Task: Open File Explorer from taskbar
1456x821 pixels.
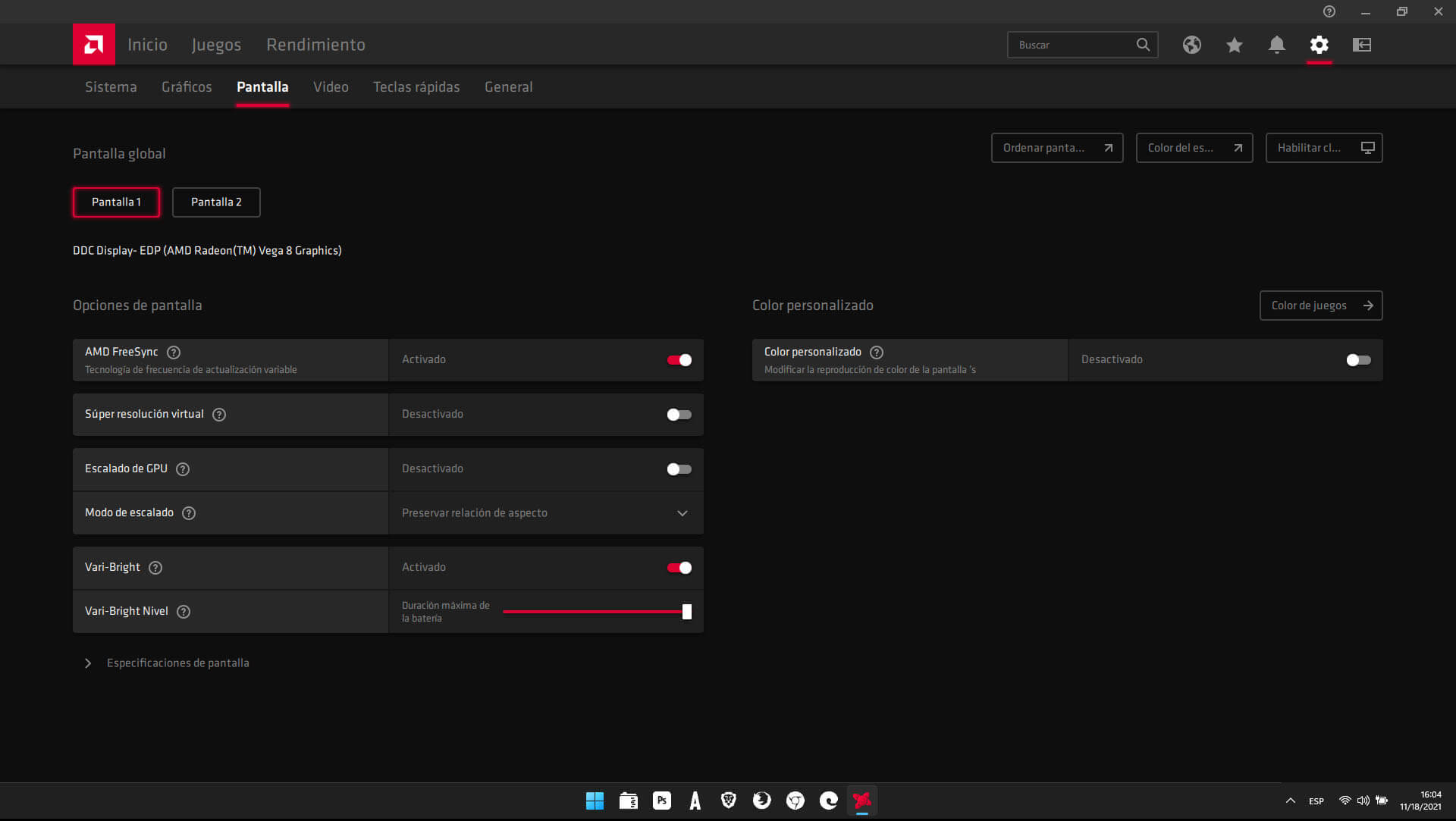Action: [x=629, y=801]
